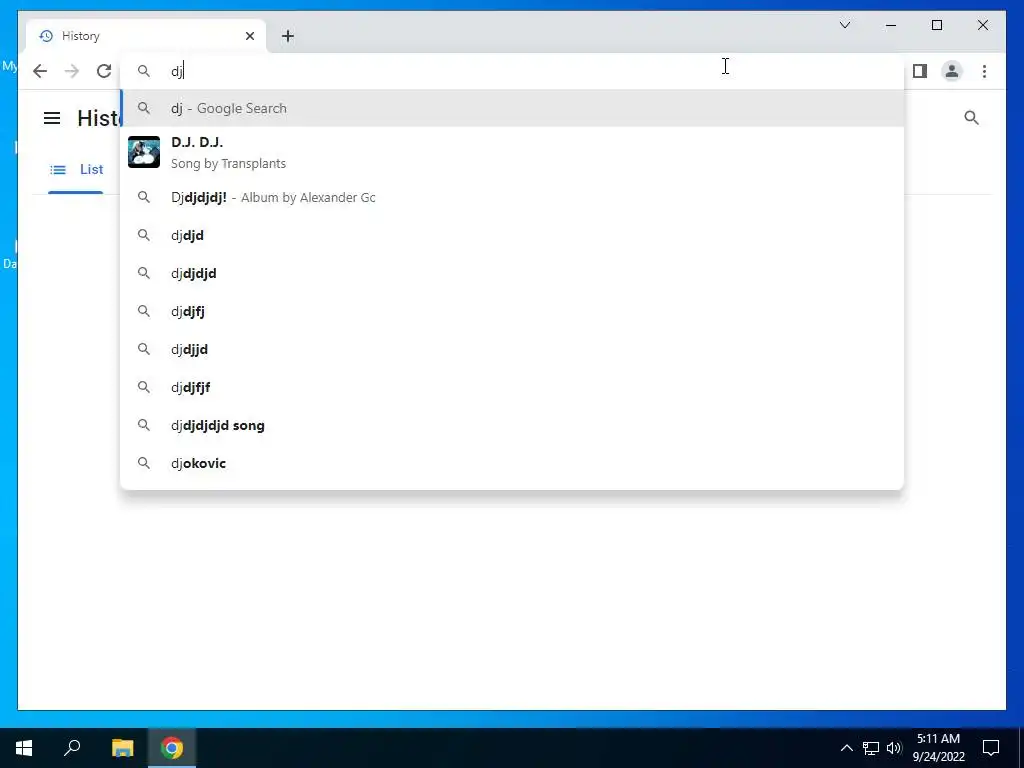Choose the 'djdjdjd' suggestion
This screenshot has height=768, width=1024.
[x=512, y=273]
